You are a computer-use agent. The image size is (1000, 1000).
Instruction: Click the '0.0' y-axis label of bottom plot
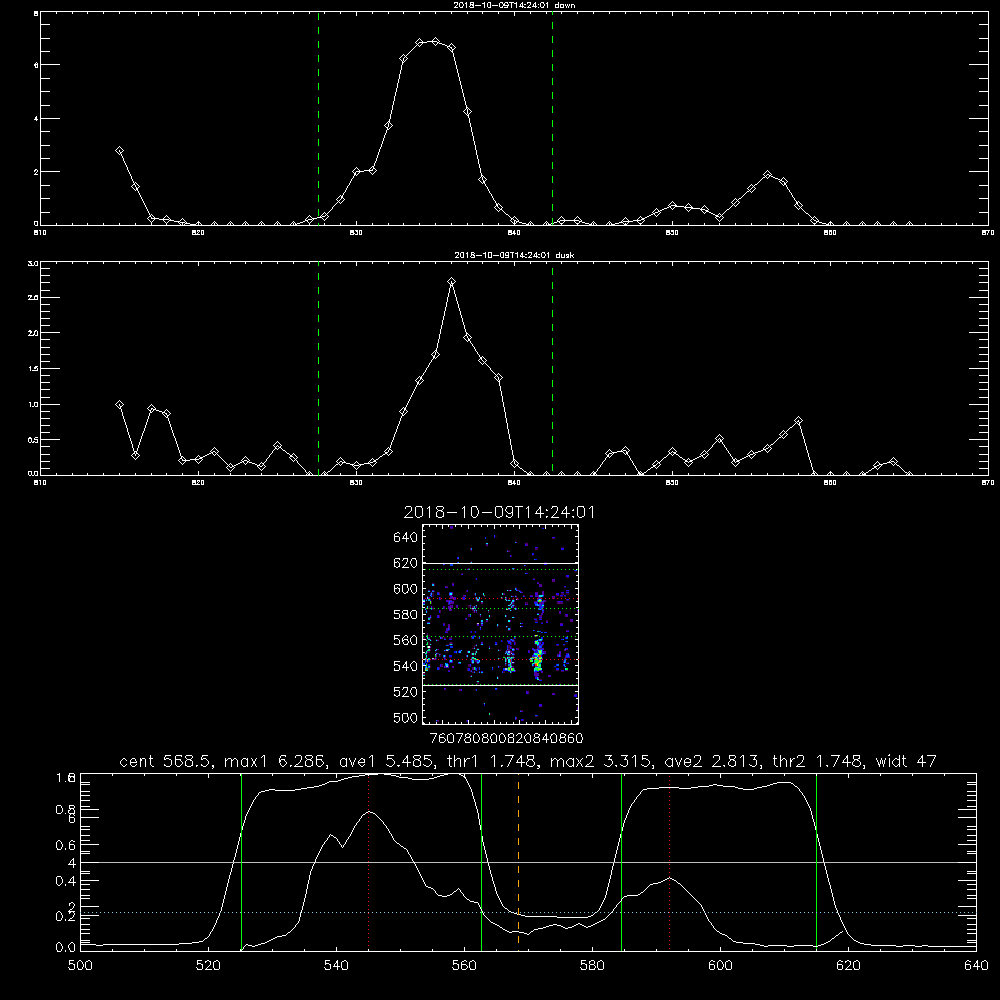coord(66,948)
